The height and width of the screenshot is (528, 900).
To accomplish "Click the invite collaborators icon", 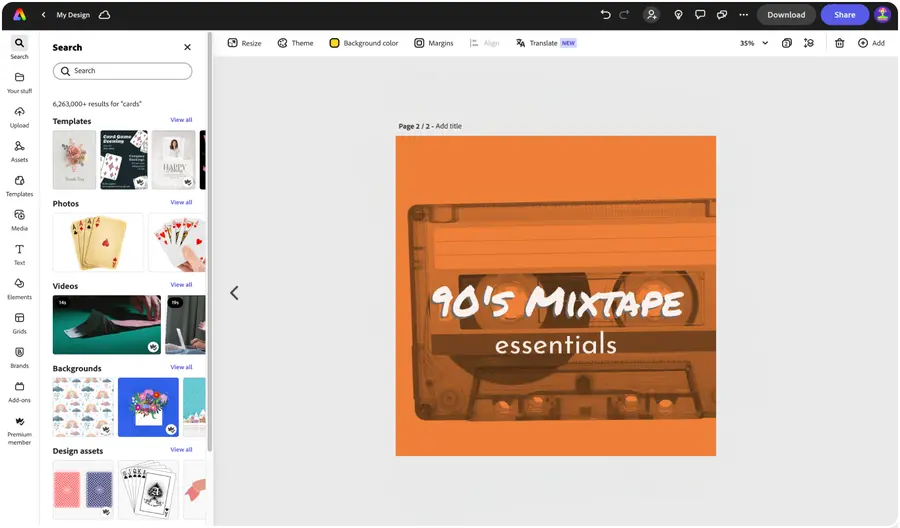I will (652, 15).
